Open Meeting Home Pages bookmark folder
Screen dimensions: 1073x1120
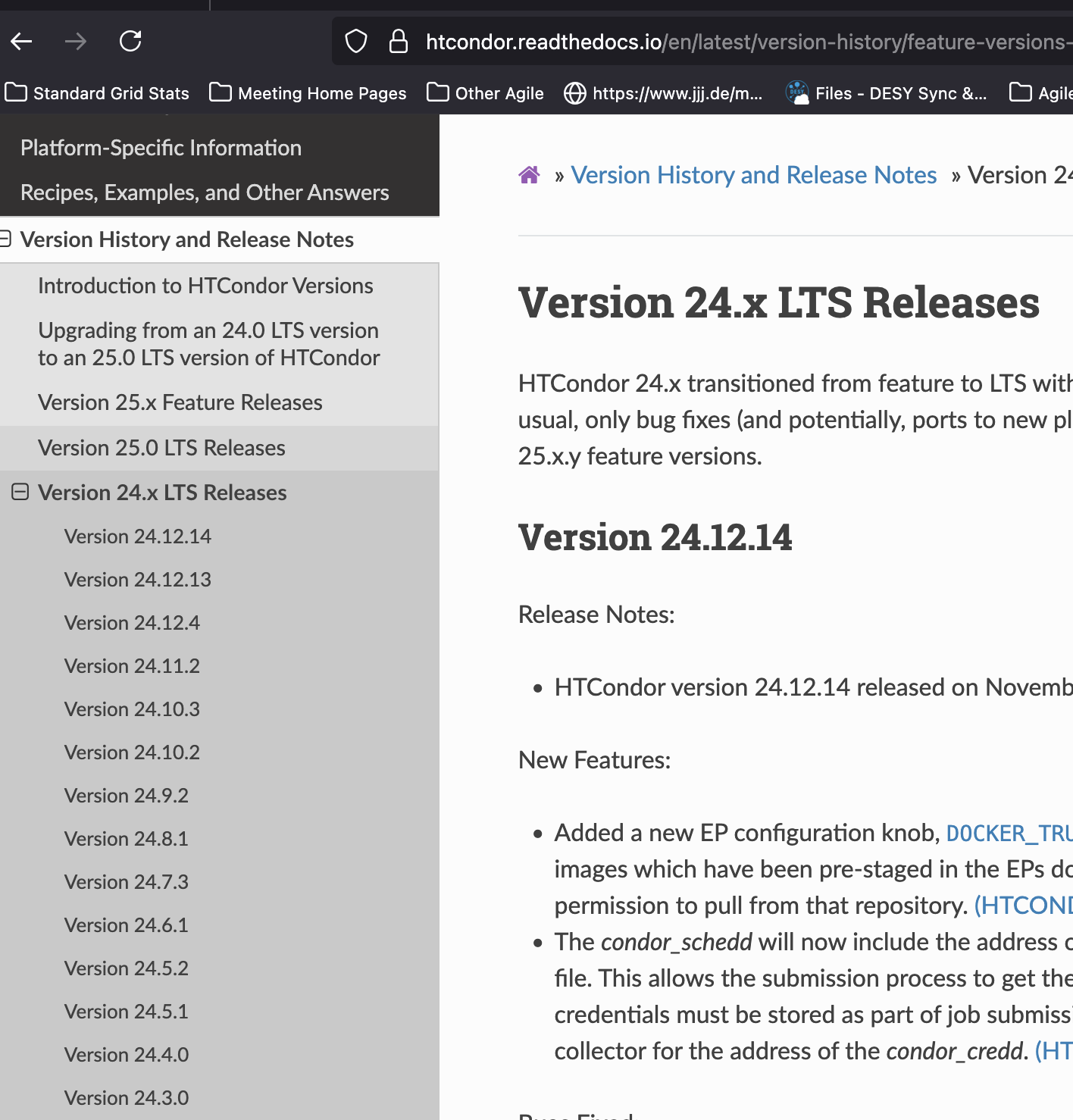pos(308,93)
